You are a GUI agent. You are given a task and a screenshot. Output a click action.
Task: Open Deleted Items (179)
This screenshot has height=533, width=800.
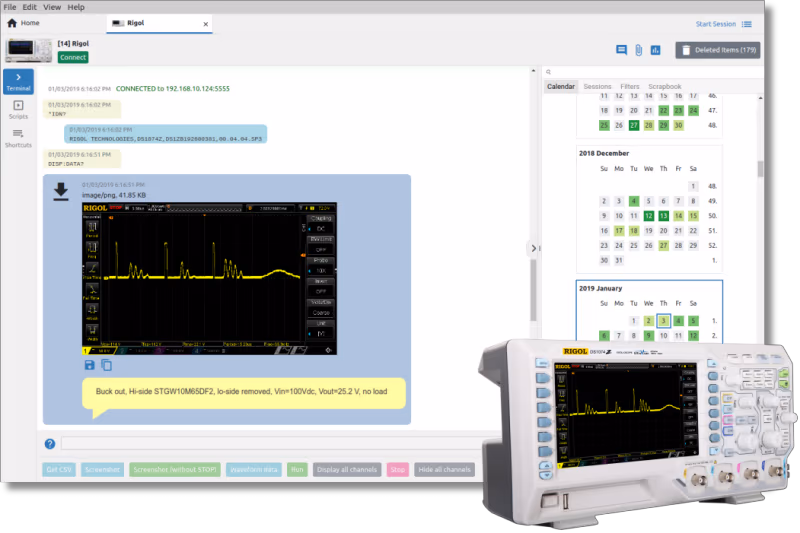[x=717, y=50]
